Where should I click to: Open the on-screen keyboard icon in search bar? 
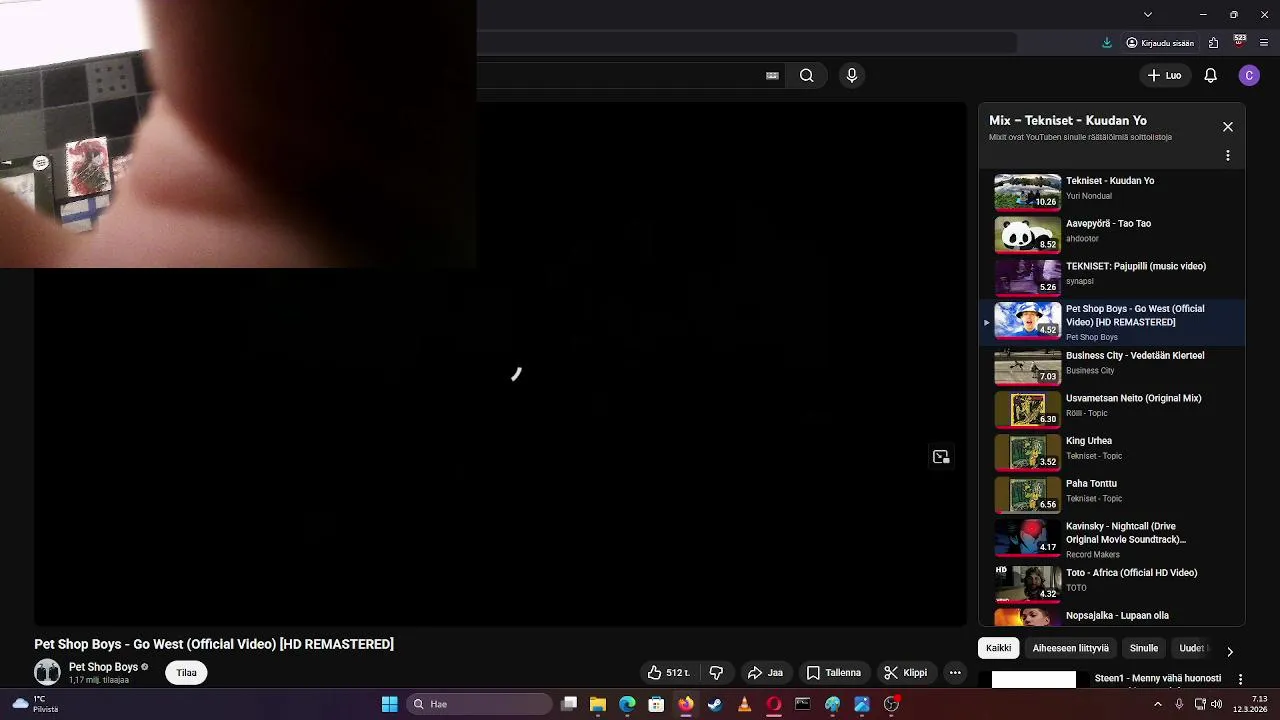pos(772,75)
